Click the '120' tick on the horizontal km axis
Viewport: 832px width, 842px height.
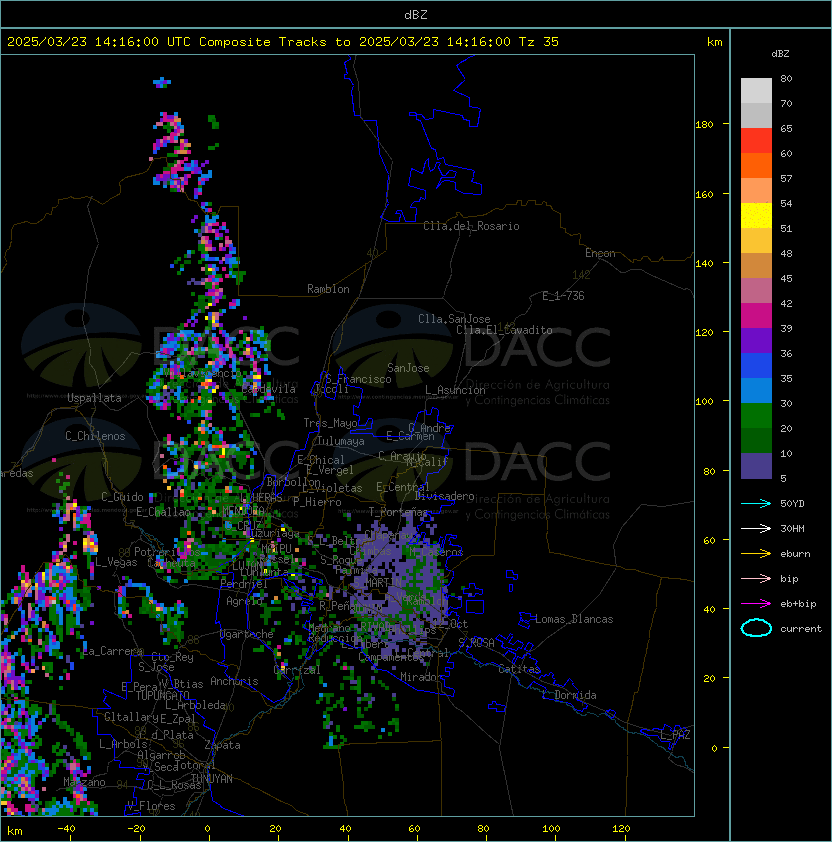621,829
